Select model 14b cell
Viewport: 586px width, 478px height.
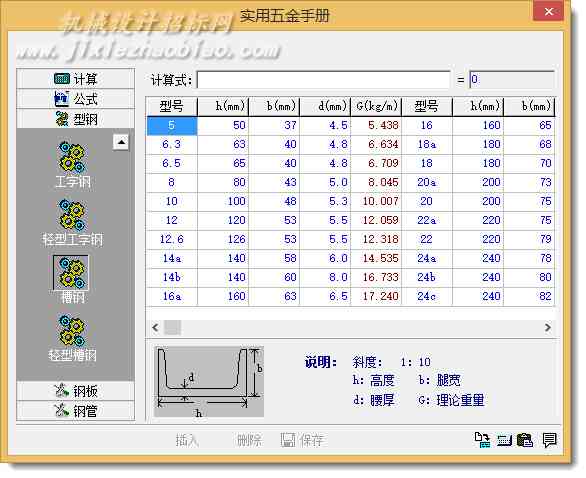(x=172, y=278)
